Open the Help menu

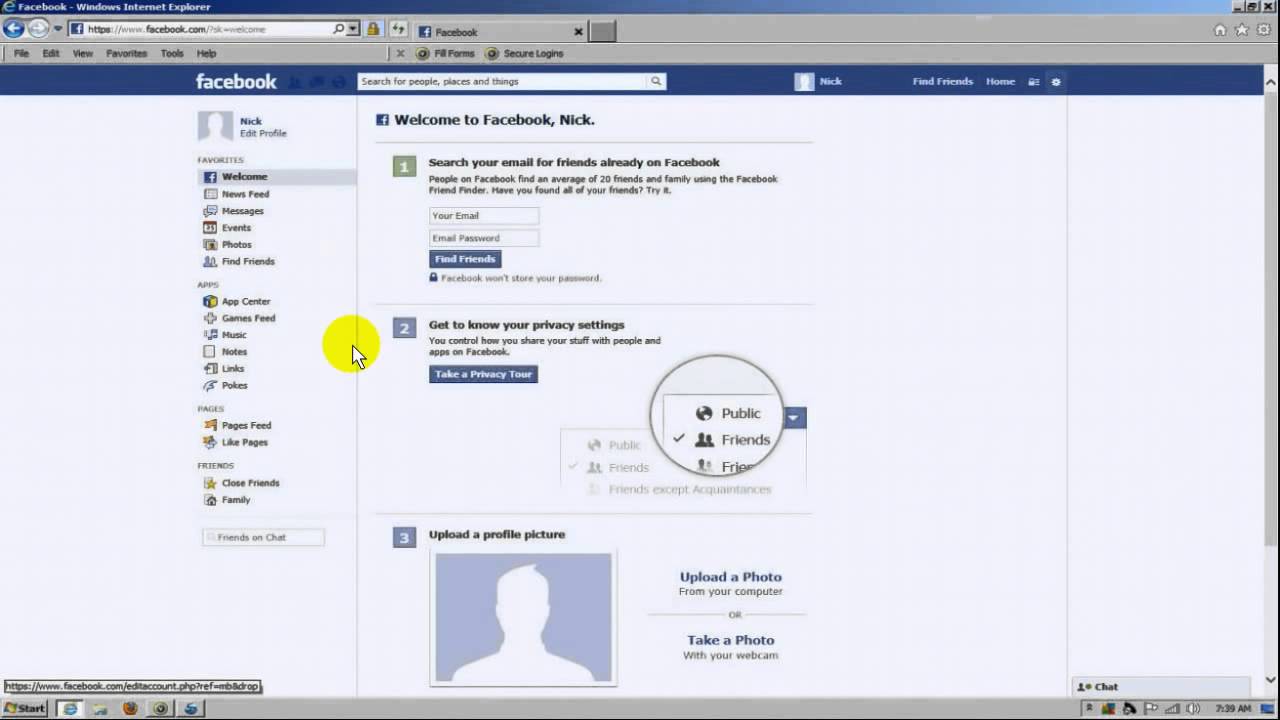[206, 53]
